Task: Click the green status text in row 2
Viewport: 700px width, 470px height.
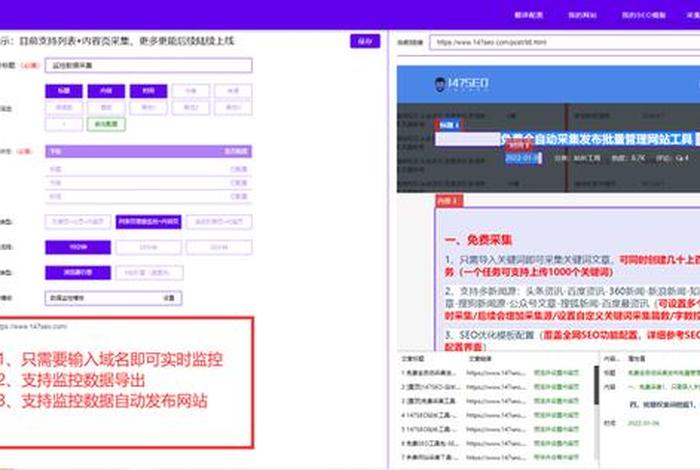Action: coord(556,387)
